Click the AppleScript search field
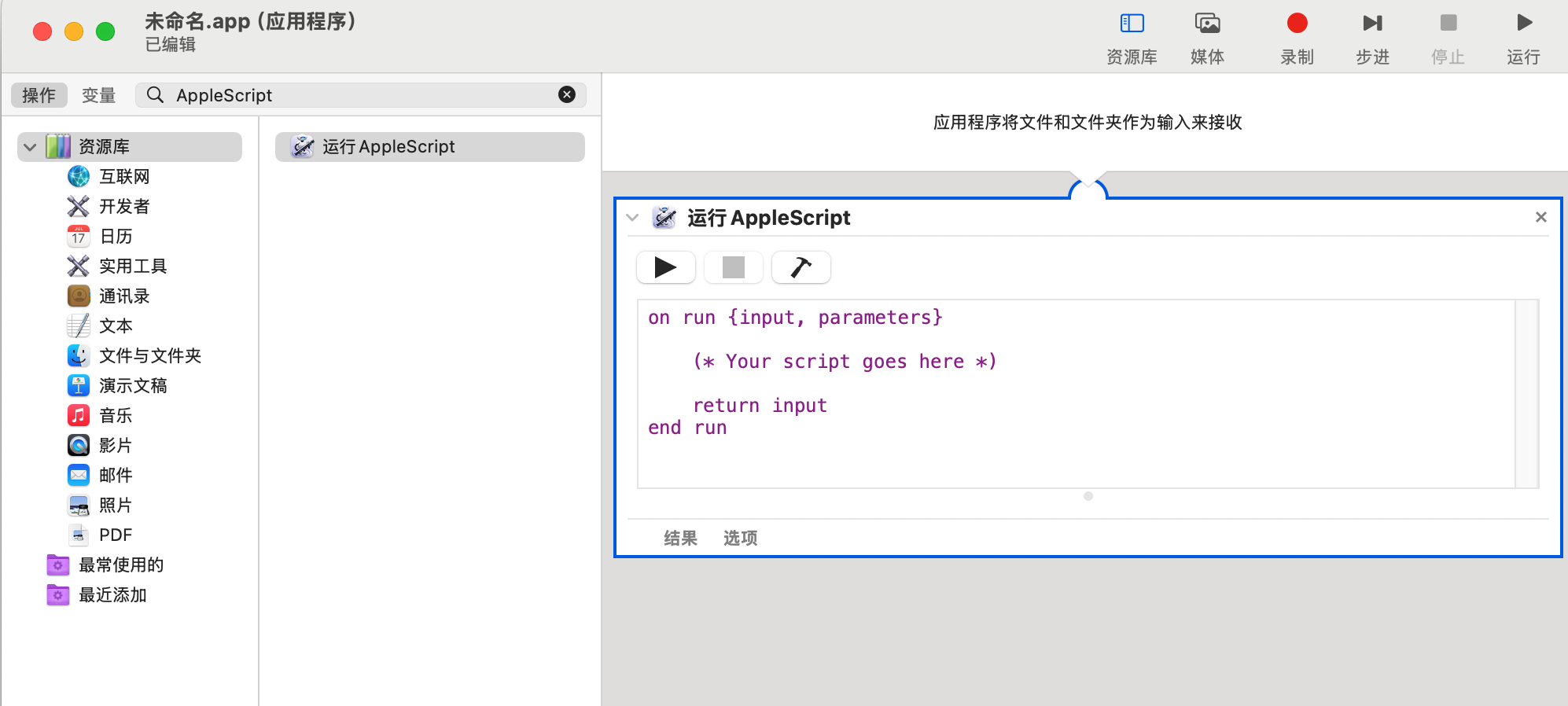The width and height of the screenshot is (1568, 706). coord(360,95)
